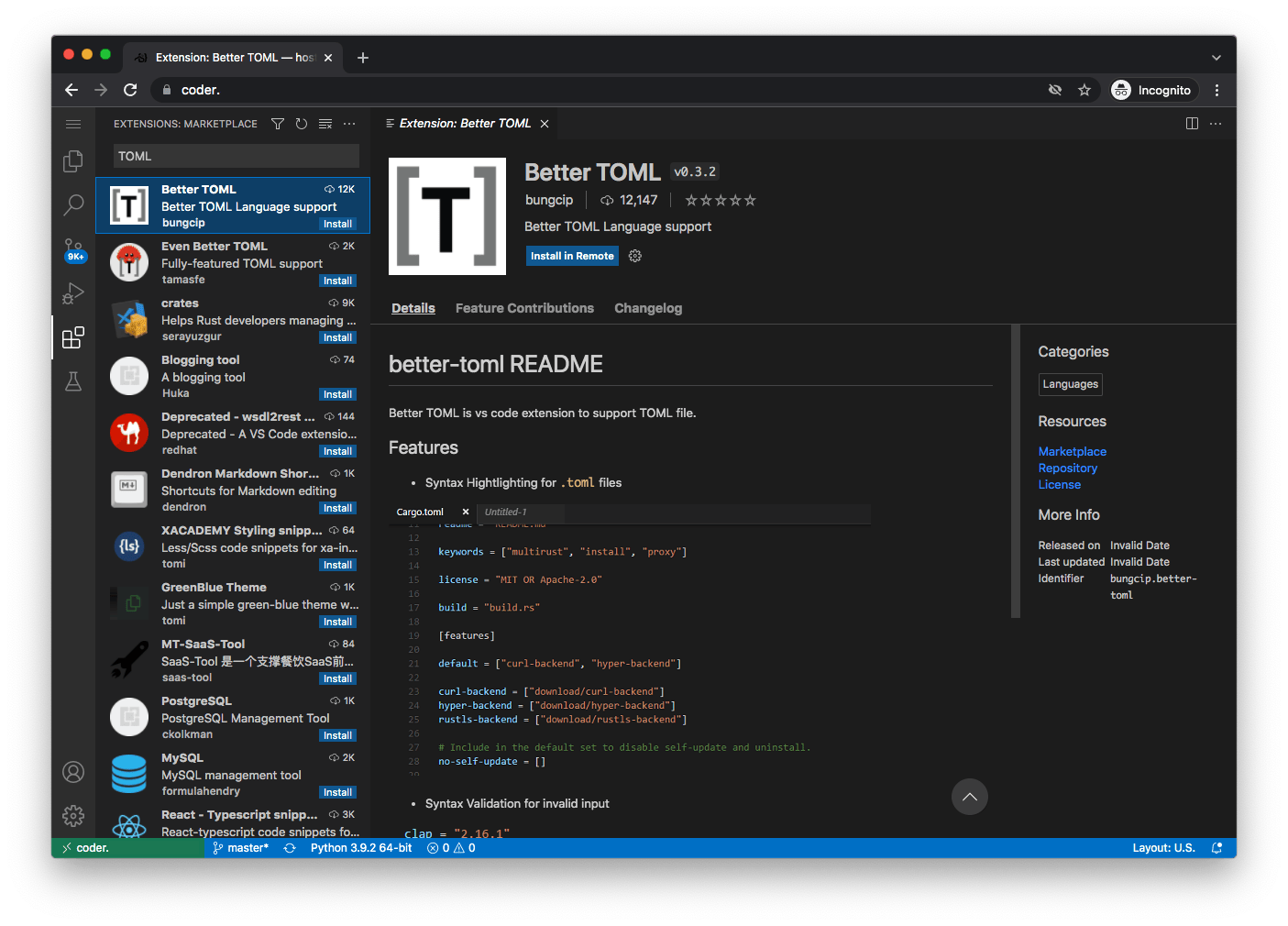The height and width of the screenshot is (926, 1288).
Task: Click the filter extensions funnel icon
Action: (x=278, y=124)
